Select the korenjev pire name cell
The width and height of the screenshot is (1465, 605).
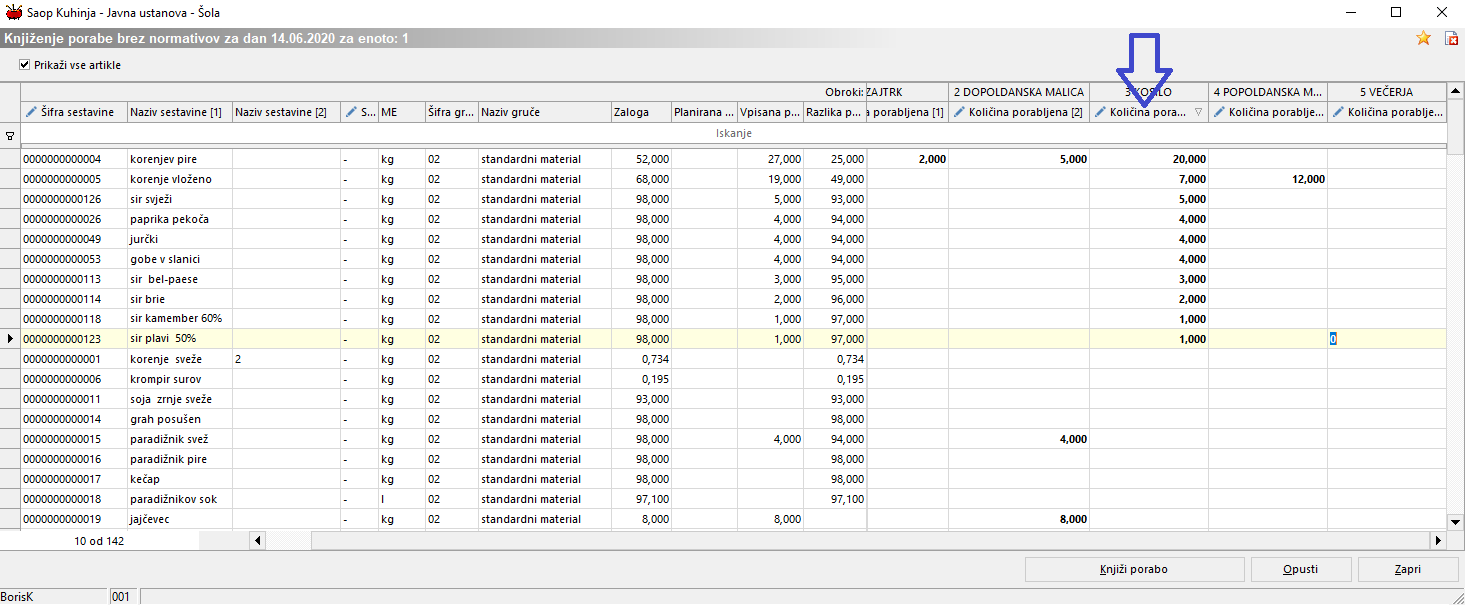[180, 159]
